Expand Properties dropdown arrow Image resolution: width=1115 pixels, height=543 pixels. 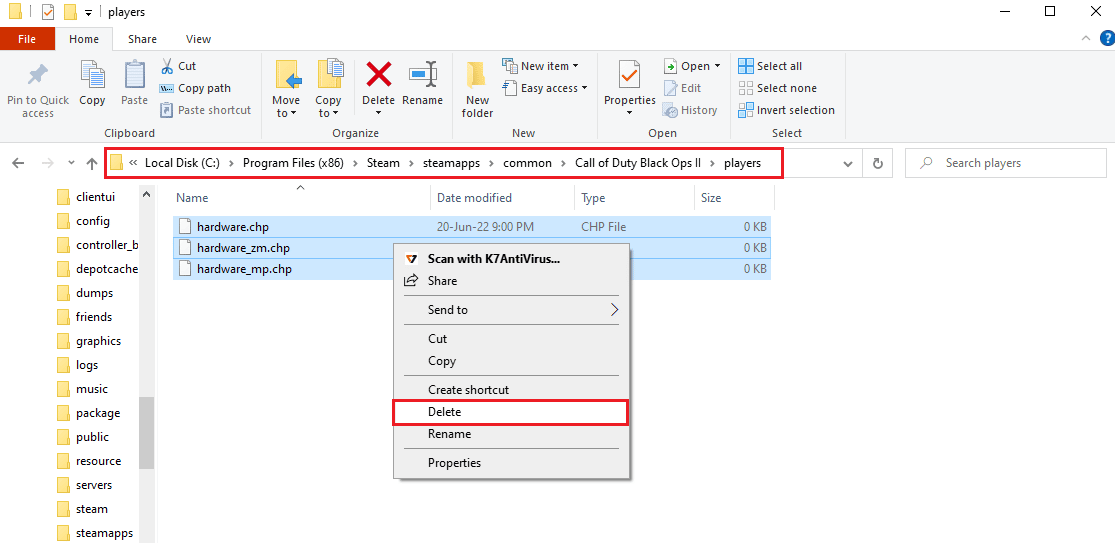pos(629,112)
